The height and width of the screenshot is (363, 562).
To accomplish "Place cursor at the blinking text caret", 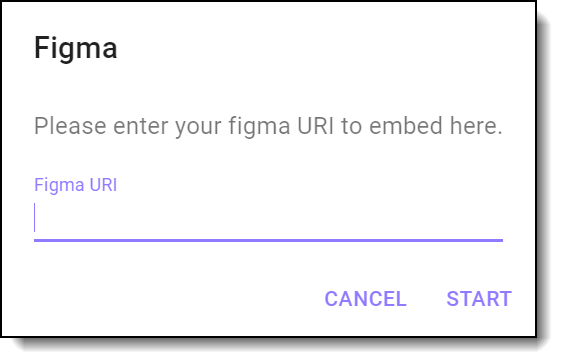I will click(35, 218).
